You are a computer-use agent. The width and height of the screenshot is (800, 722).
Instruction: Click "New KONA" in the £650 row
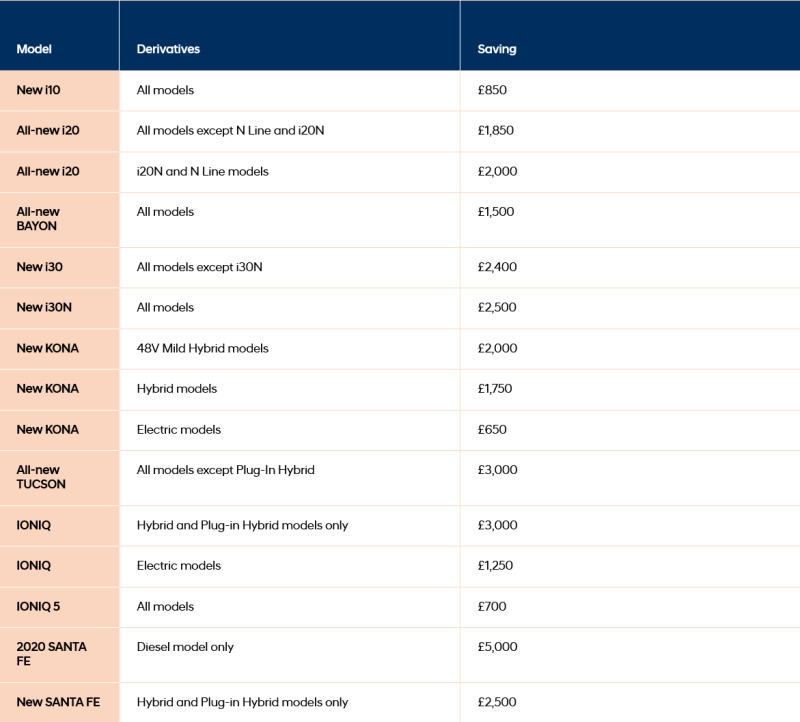click(47, 429)
